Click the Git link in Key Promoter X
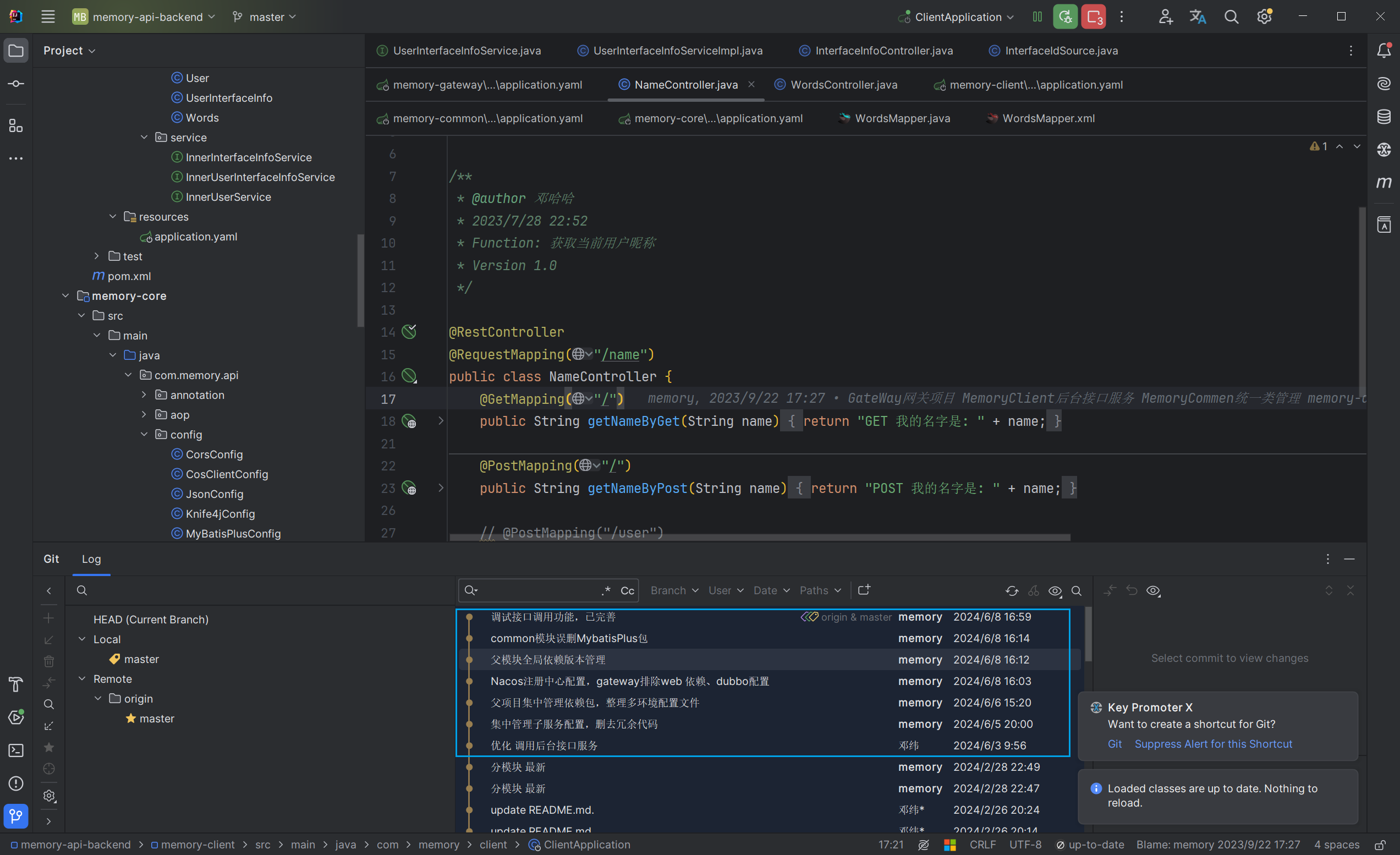Viewport: 1400px width, 855px height. coord(1114,744)
